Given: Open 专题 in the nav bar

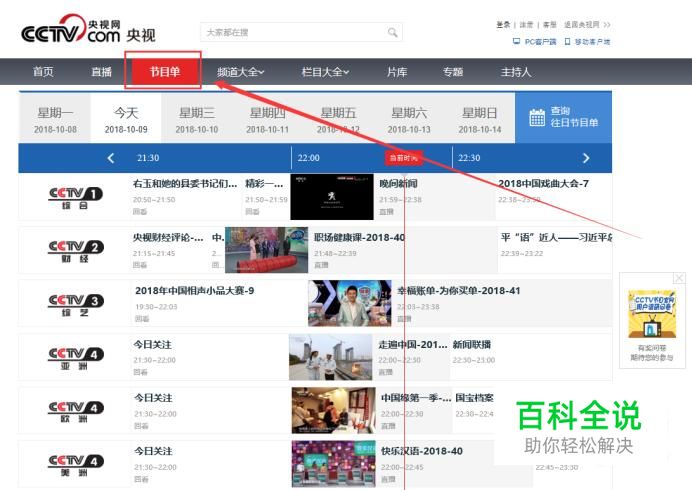Looking at the screenshot, I should point(453,72).
